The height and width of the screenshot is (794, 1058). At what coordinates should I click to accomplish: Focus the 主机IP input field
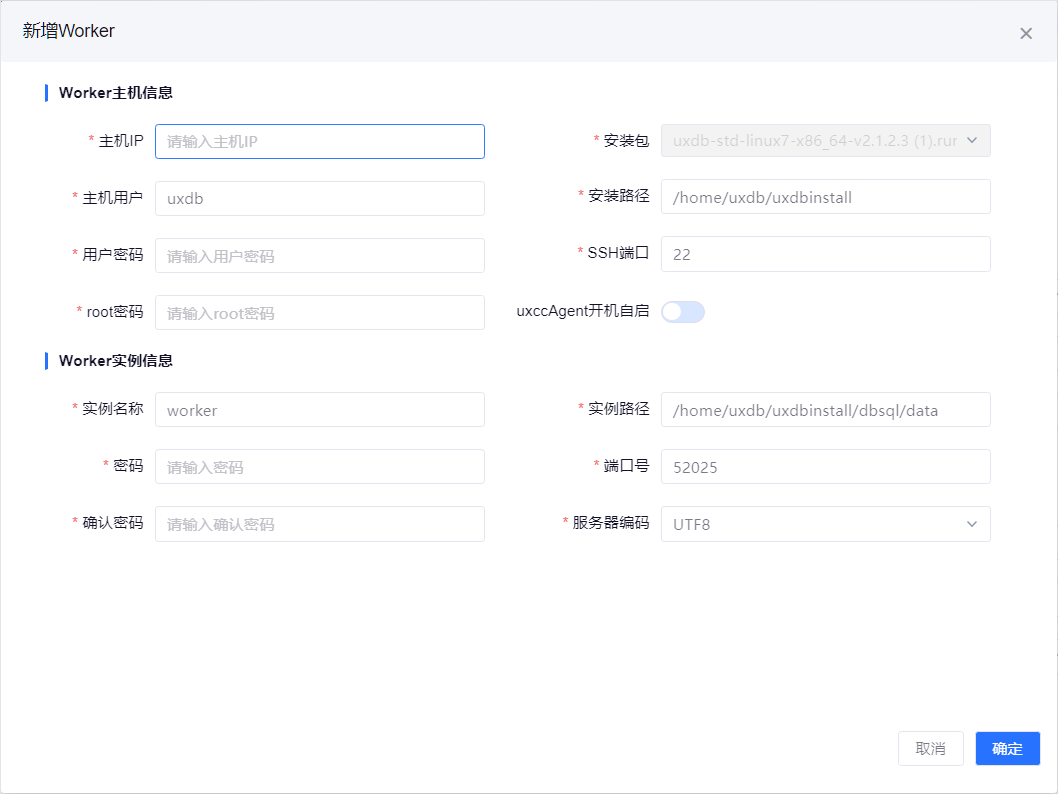point(319,142)
